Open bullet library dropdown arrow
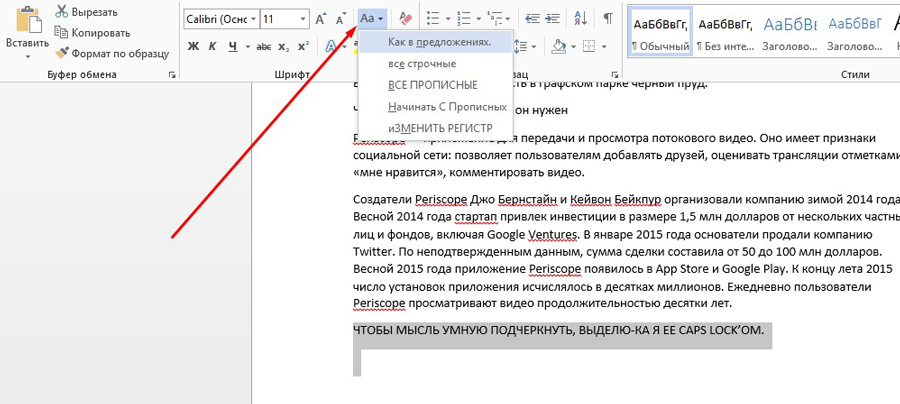Screen dimensions: 900x404 [448, 20]
